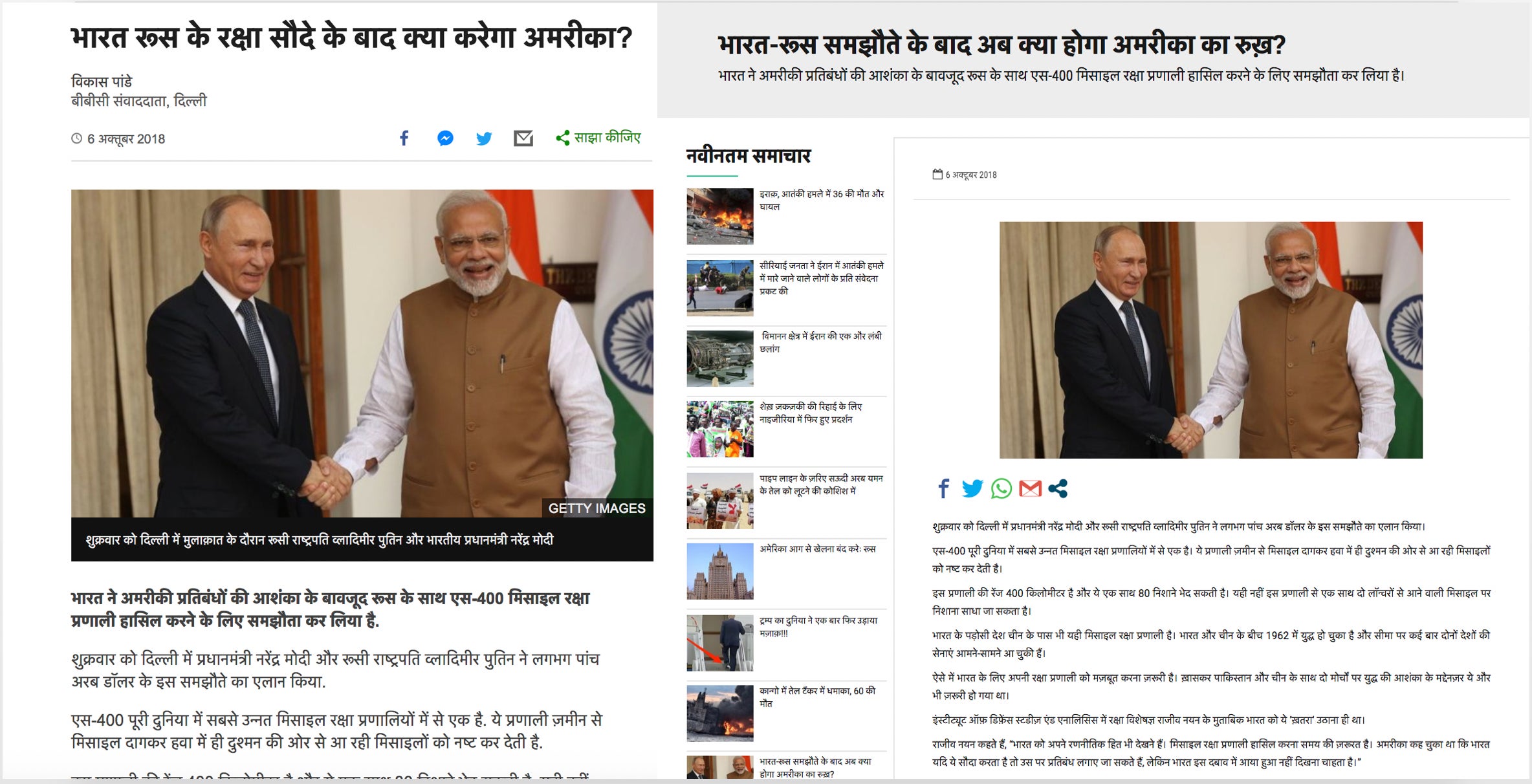Open thumbnail of Trump boarding plane stairs
The image size is (1532, 784).
click(720, 642)
